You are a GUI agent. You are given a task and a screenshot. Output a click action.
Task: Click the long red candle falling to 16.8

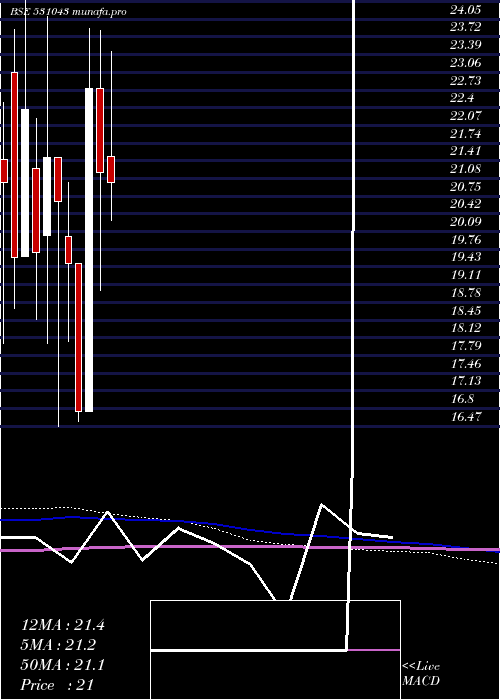pyautogui.click(x=79, y=337)
